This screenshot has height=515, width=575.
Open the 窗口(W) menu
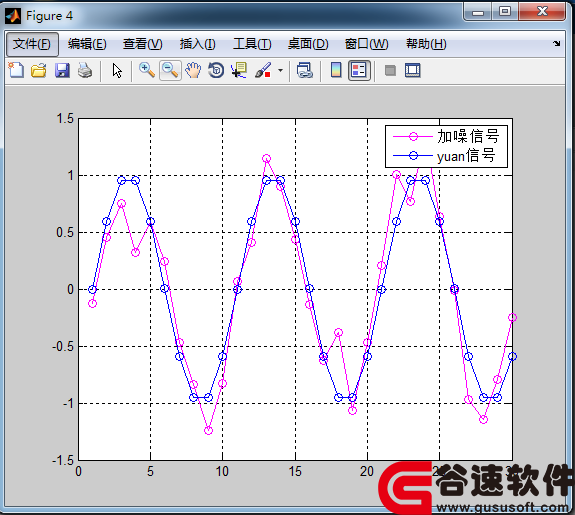[367, 44]
